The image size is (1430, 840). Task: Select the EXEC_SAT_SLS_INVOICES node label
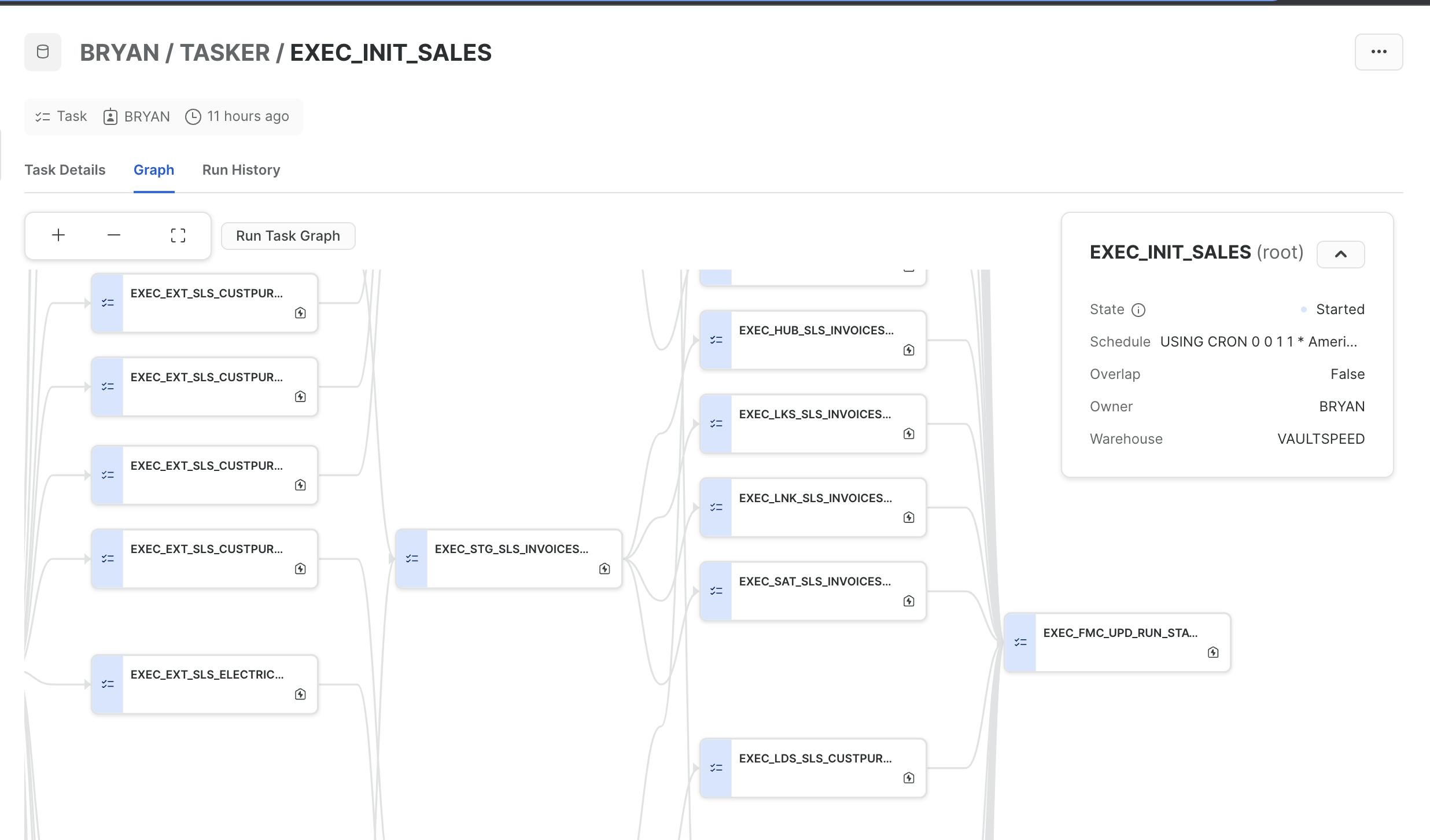pos(815,581)
